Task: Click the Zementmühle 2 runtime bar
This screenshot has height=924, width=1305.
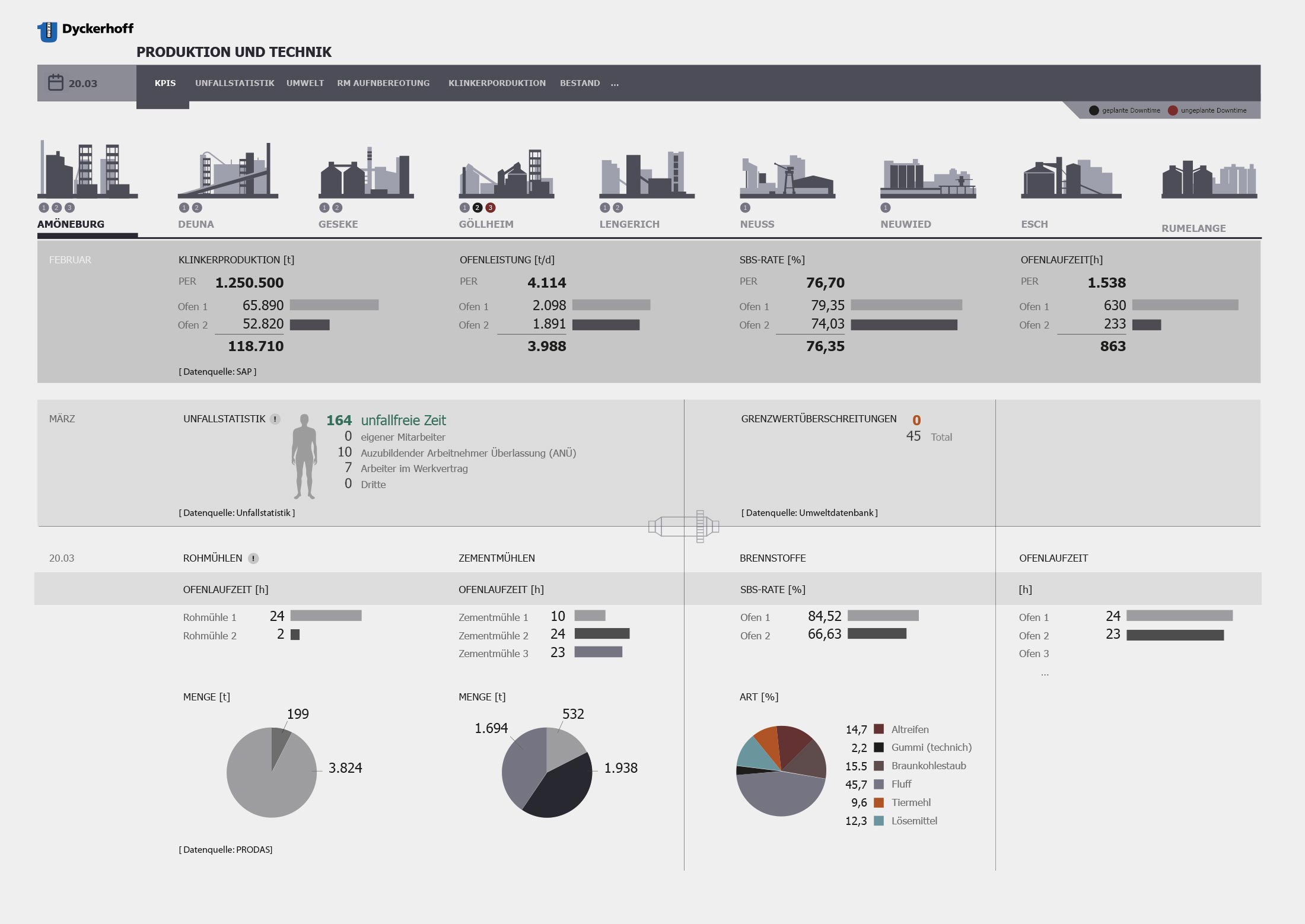Action: click(602, 634)
